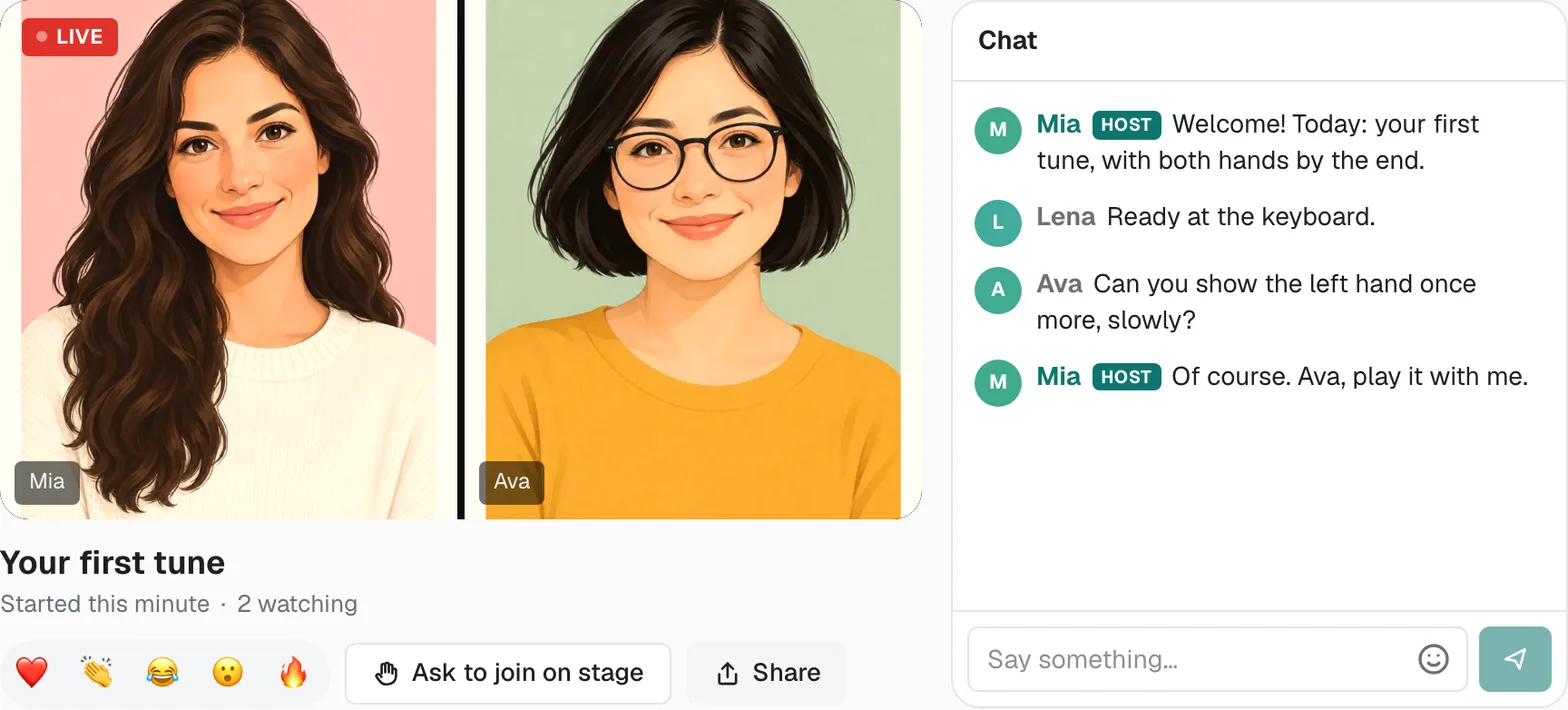
Task: Click the Chat panel header
Action: click(1260, 41)
